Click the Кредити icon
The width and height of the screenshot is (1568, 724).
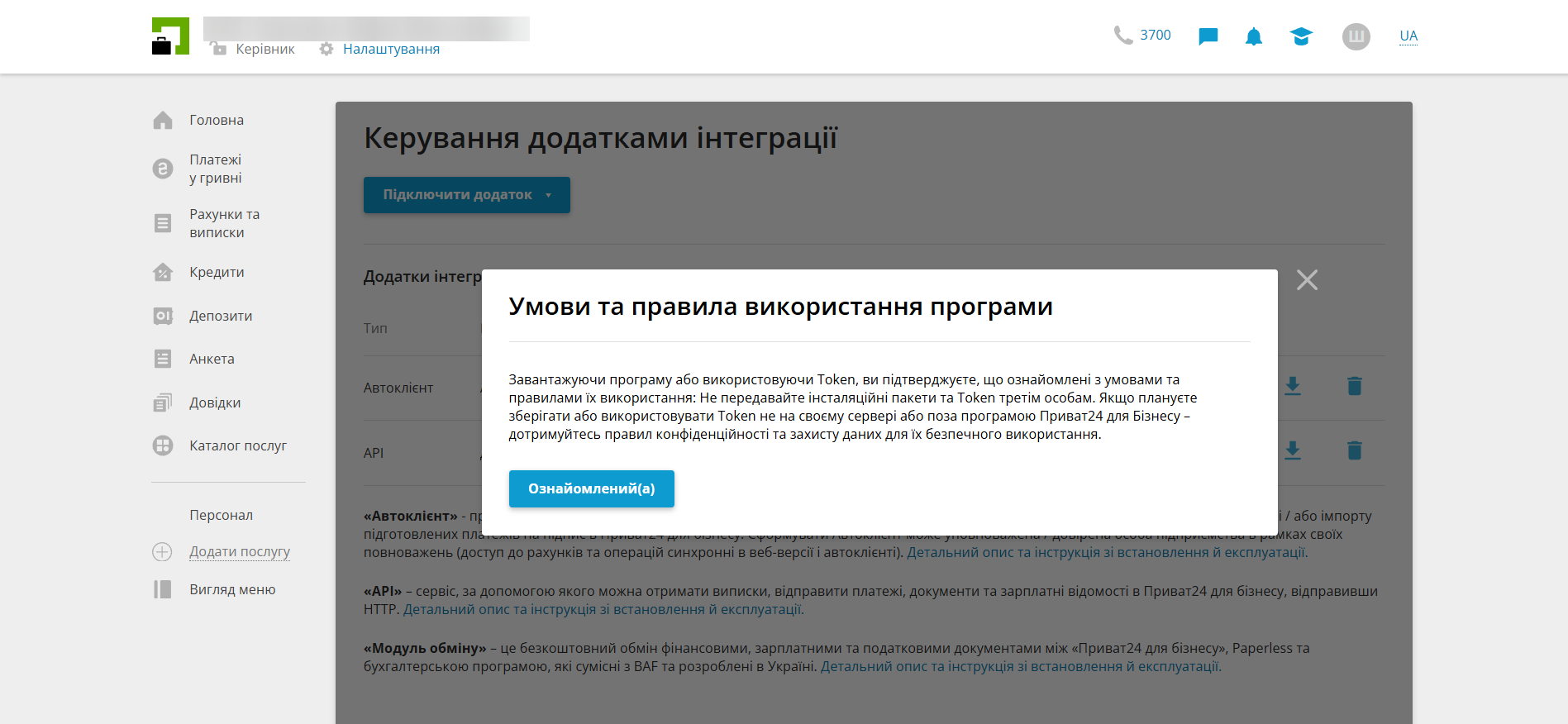[163, 272]
